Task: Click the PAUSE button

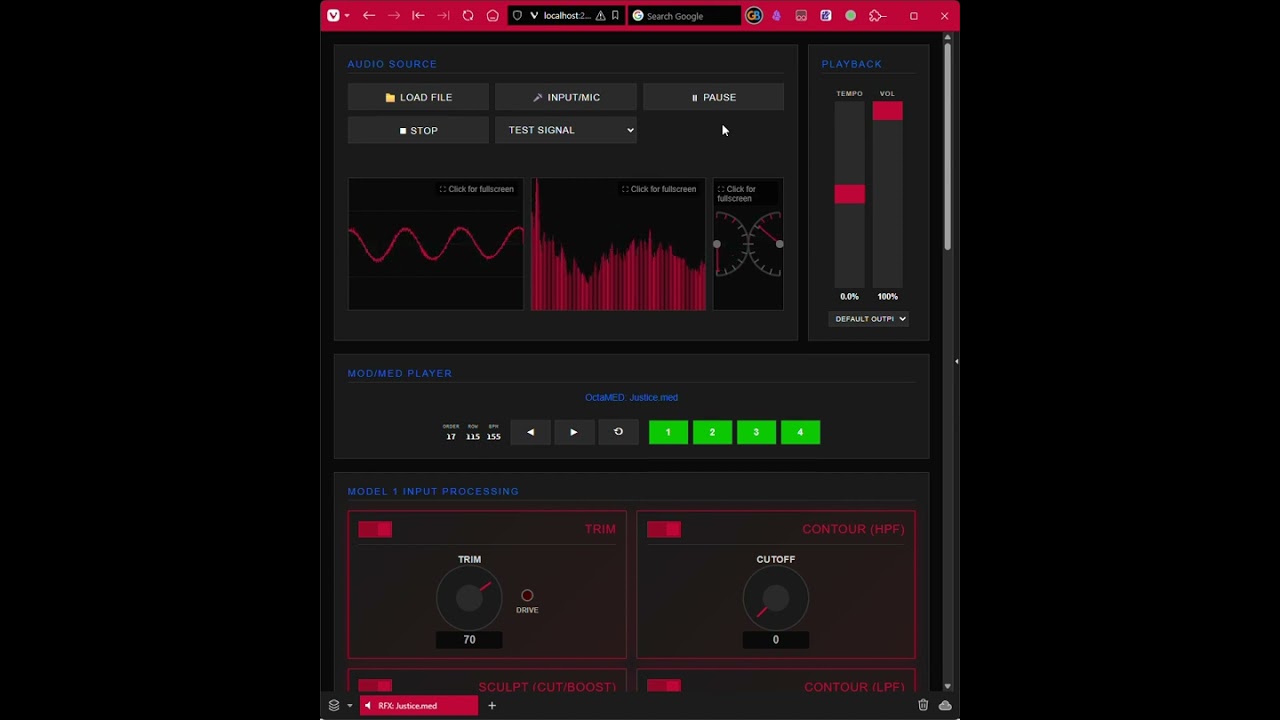Action: pyautogui.click(x=713, y=97)
